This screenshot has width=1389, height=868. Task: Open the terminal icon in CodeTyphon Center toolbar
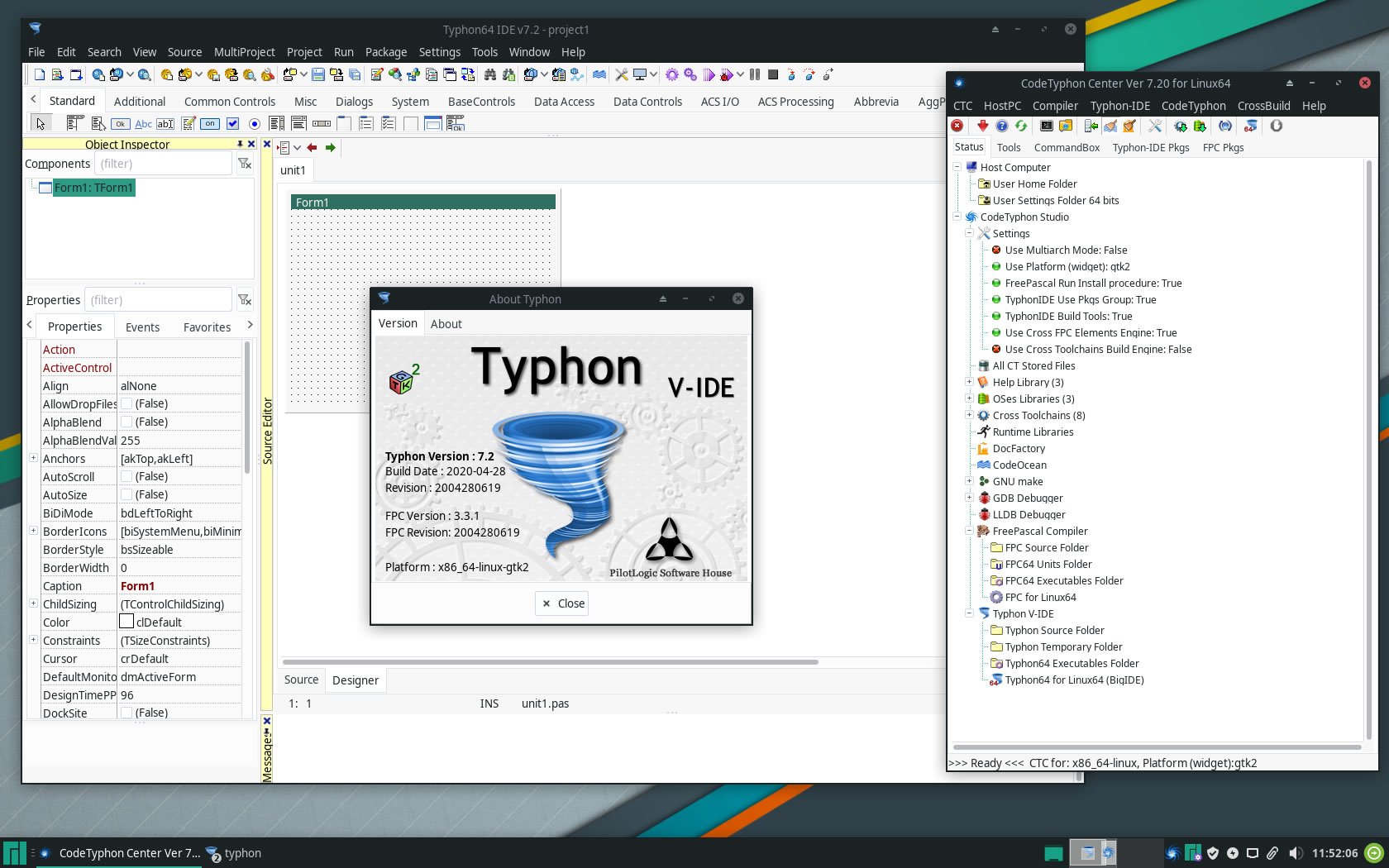(1046, 126)
